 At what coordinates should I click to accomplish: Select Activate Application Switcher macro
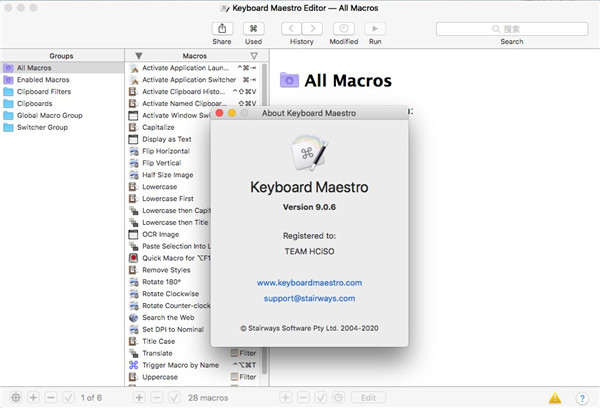tap(194, 80)
